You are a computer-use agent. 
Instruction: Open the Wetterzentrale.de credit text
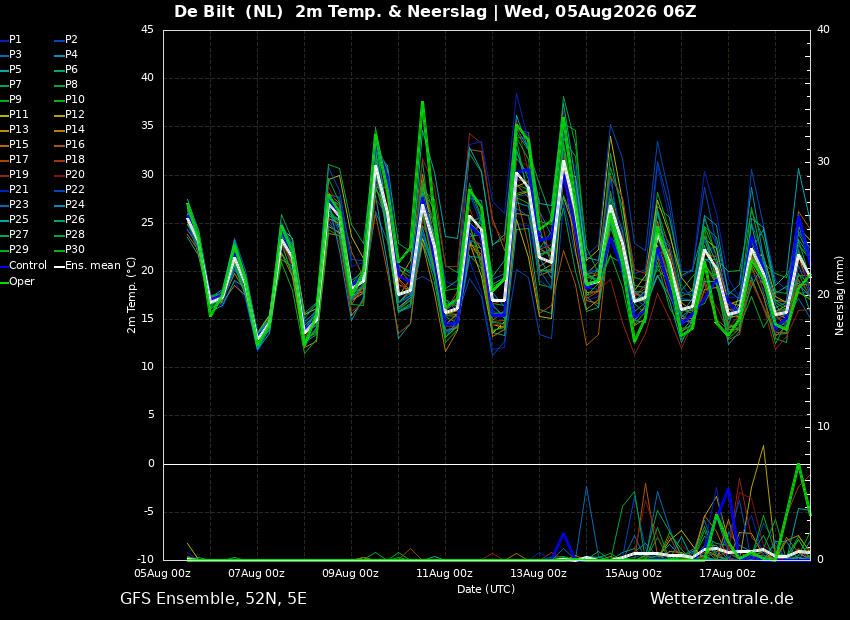722,599
